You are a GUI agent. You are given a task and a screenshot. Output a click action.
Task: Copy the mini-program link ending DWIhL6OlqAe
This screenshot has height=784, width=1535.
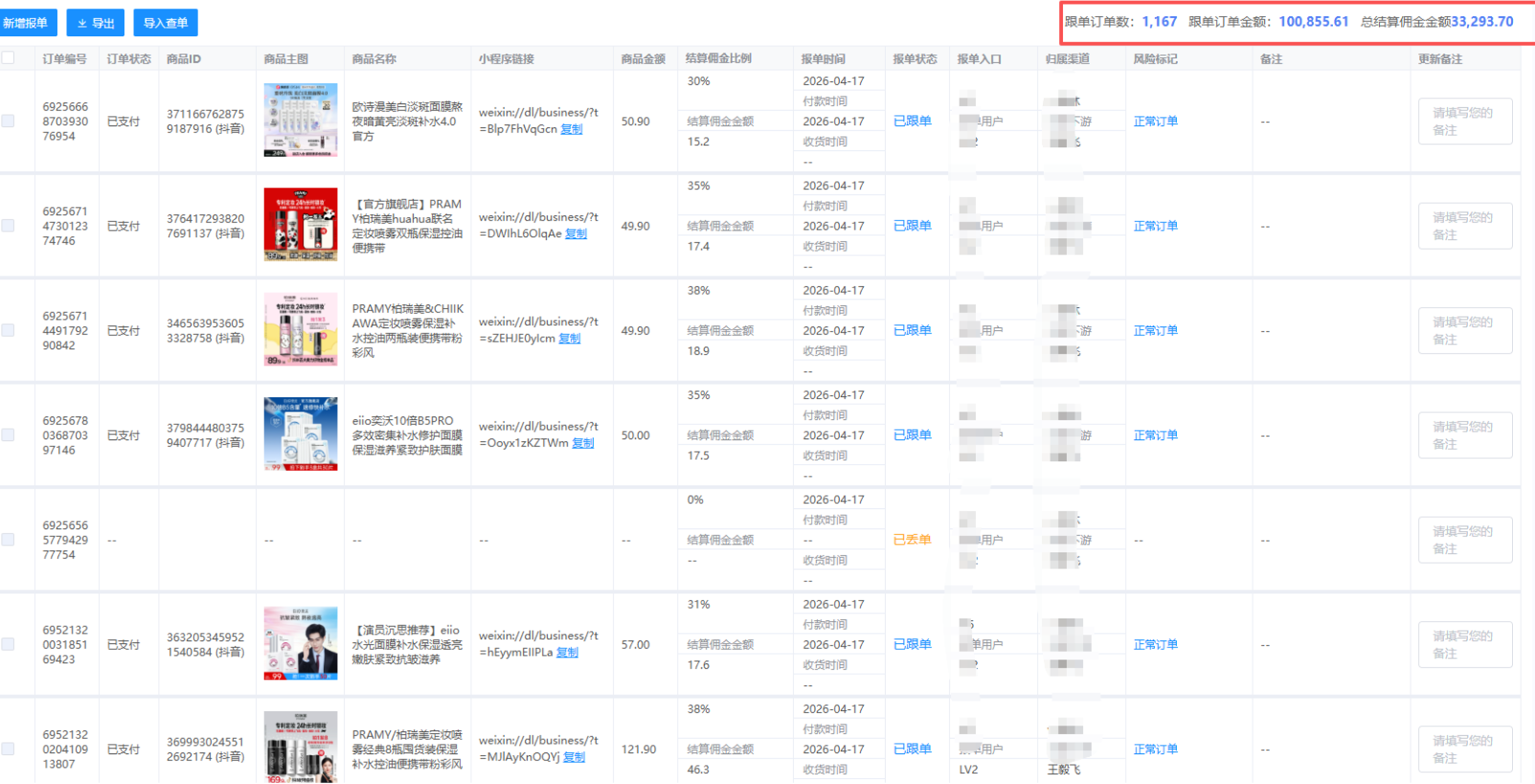(576, 234)
